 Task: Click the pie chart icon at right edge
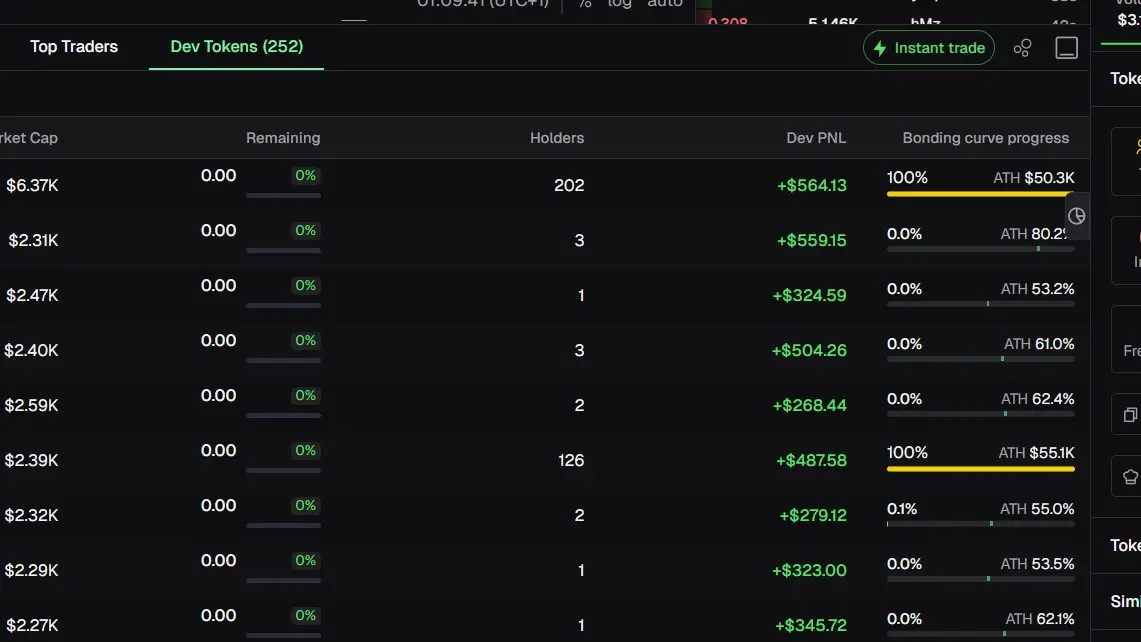pyautogui.click(x=1076, y=216)
